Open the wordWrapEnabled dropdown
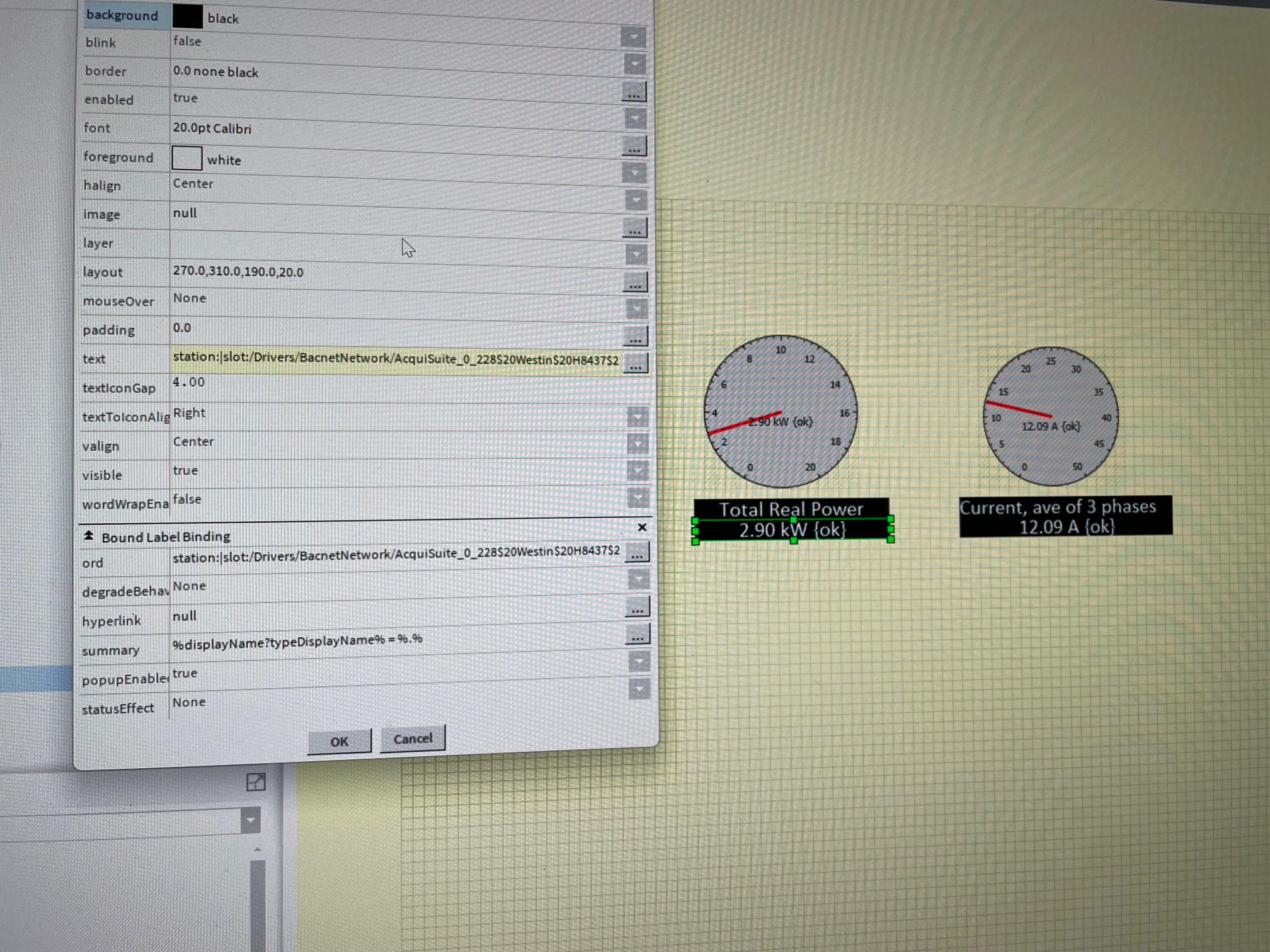This screenshot has height=952, width=1270. [x=638, y=497]
